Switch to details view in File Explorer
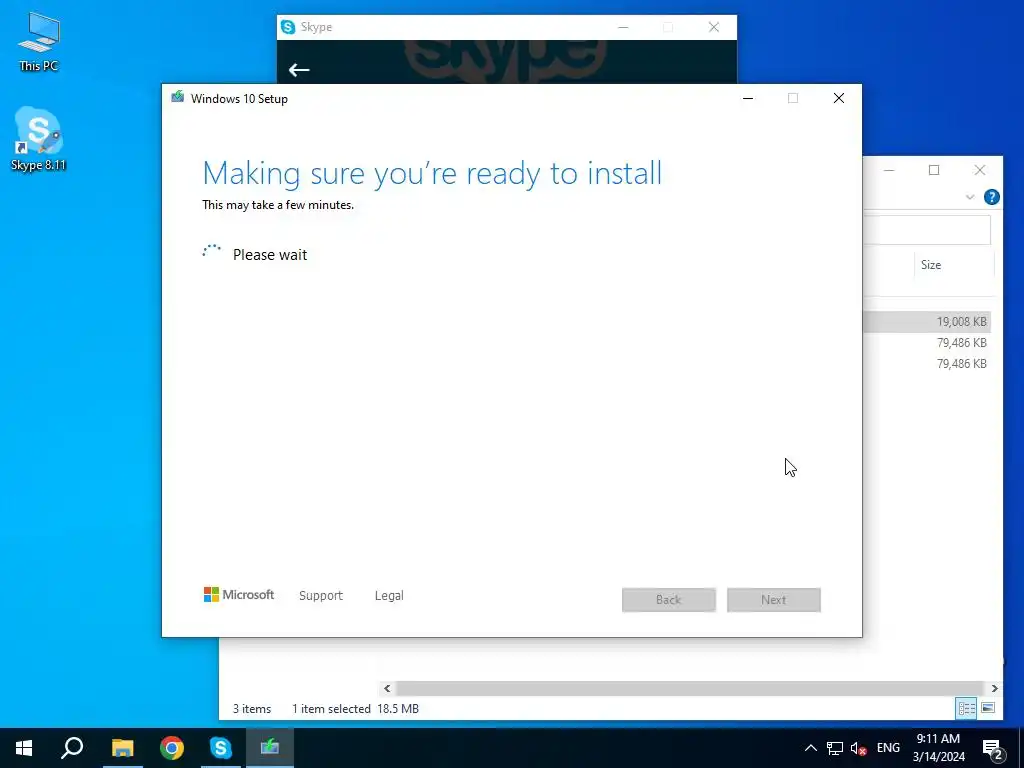 point(967,708)
